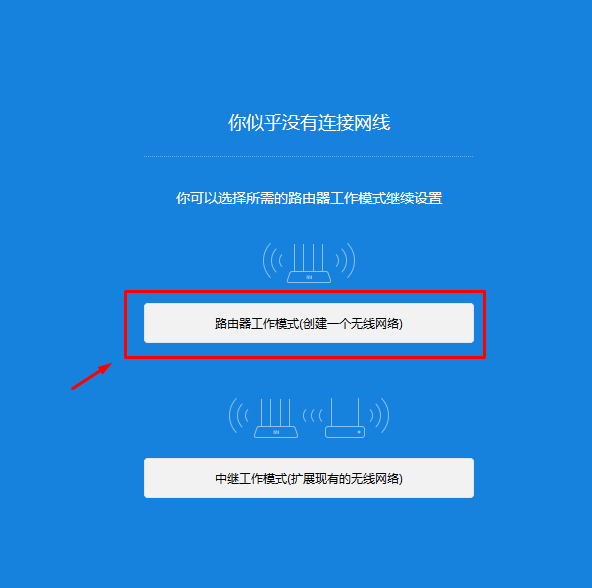Click the heading 你似乎没有连接网线

(x=309, y=122)
